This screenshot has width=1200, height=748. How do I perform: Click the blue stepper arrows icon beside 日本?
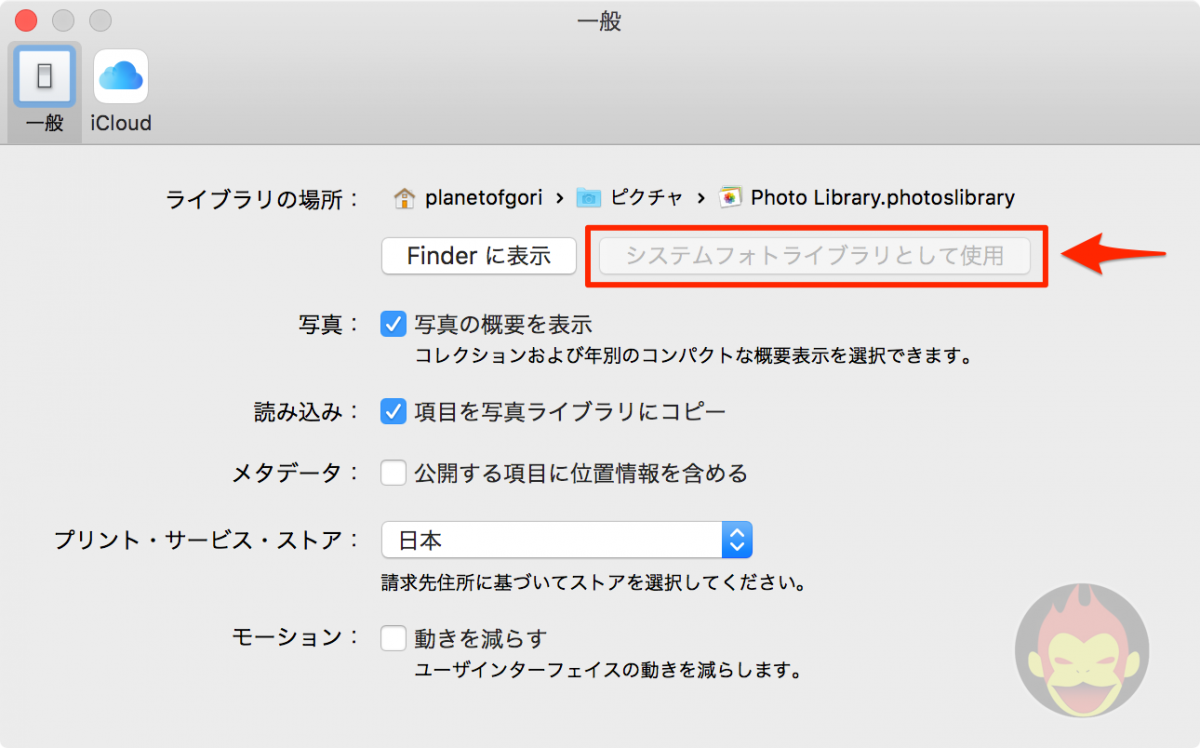(x=737, y=539)
